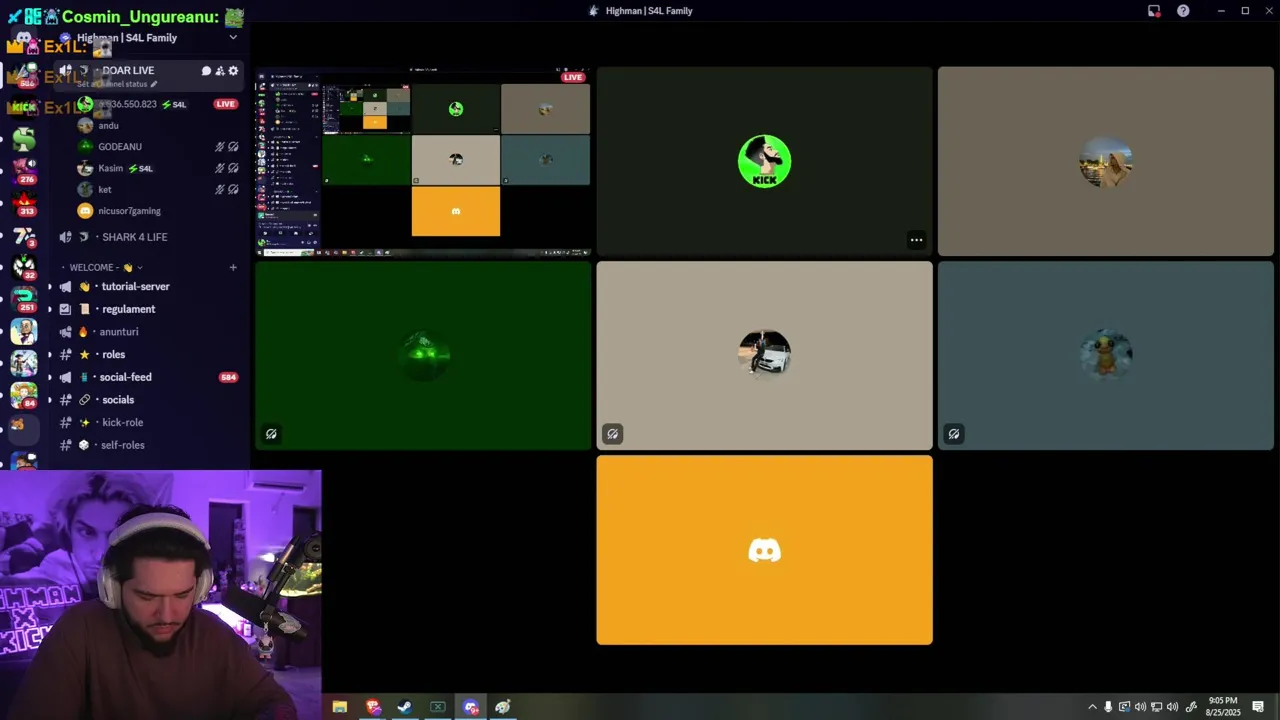Screen dimensions: 1280x720
Task: Expand the socials channel arrow
Action: pyautogui.click(x=50, y=400)
